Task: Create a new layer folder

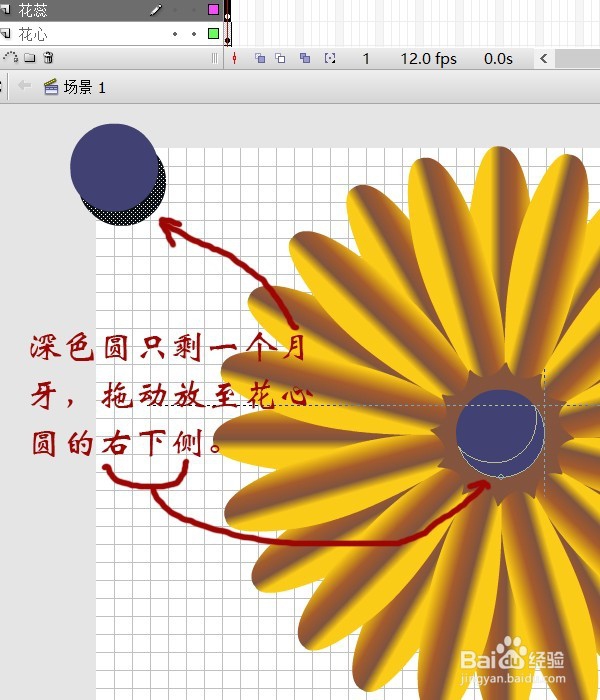Action: point(30,58)
